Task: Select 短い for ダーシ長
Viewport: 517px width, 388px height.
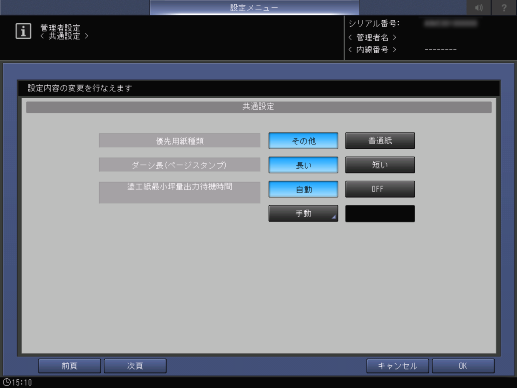Action: [x=380, y=165]
